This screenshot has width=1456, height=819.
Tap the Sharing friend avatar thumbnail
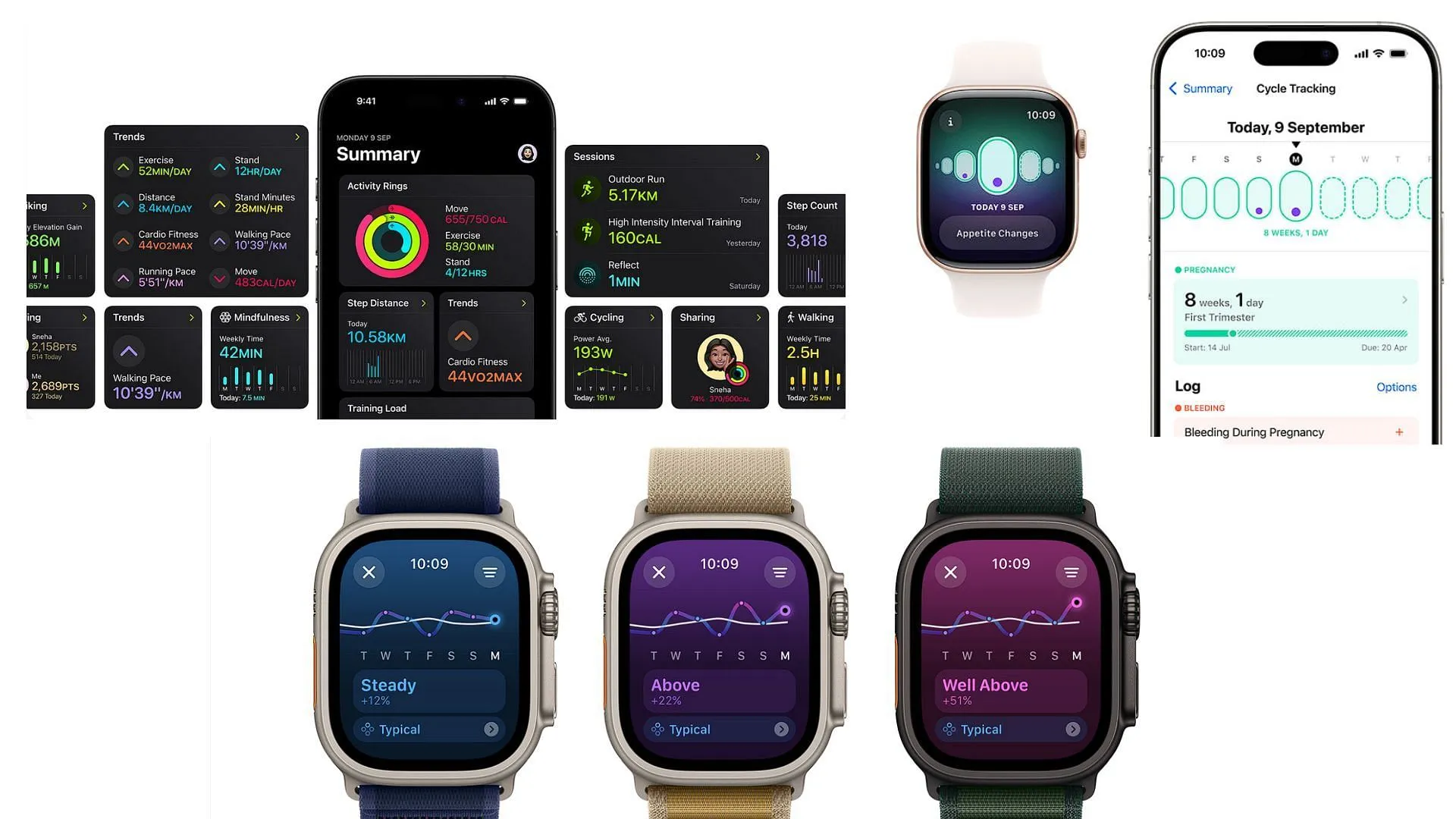tap(718, 359)
